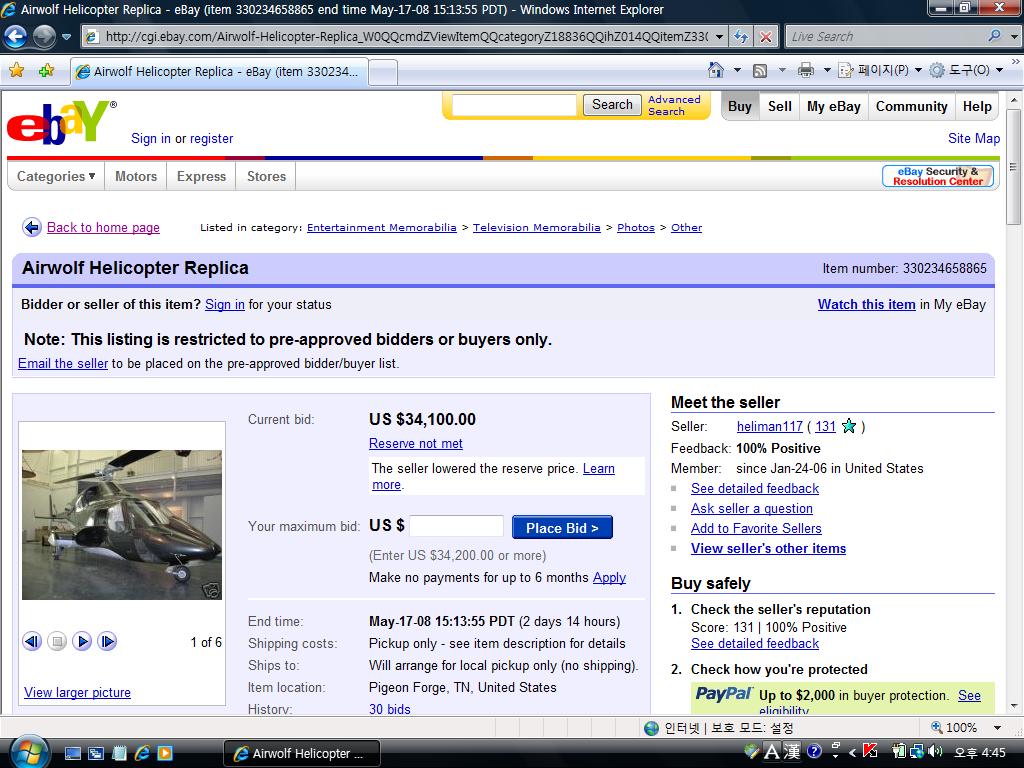
Task: Open the Favorites Center star icon
Action: (x=17, y=71)
